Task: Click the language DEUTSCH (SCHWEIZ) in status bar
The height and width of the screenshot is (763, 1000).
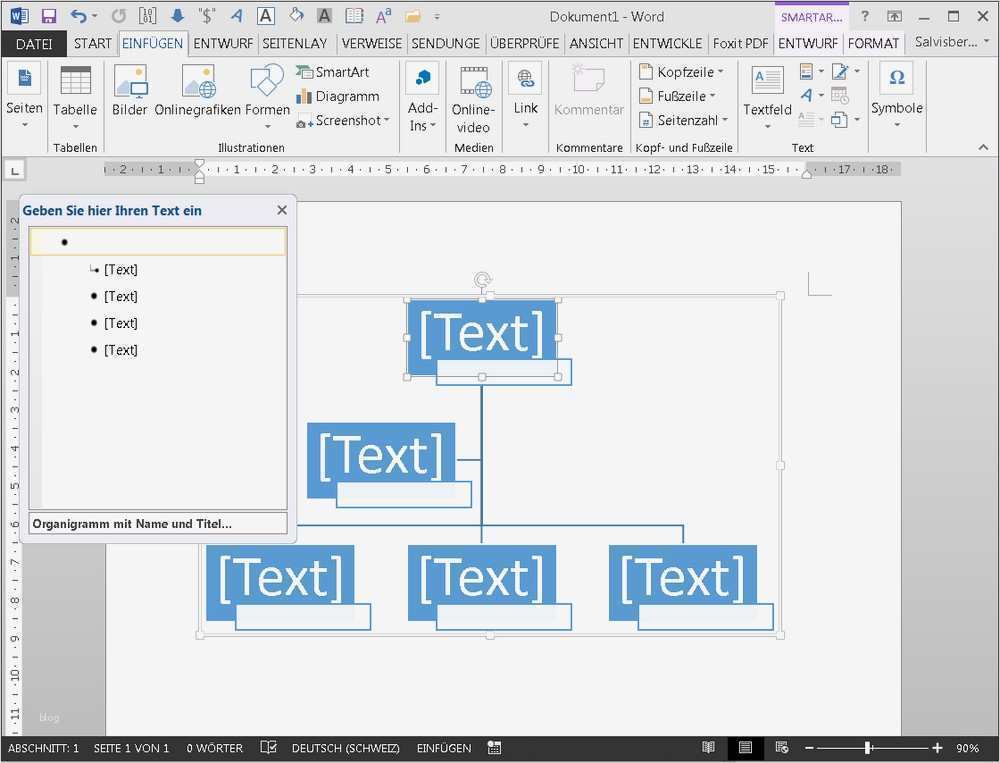Action: (x=345, y=748)
